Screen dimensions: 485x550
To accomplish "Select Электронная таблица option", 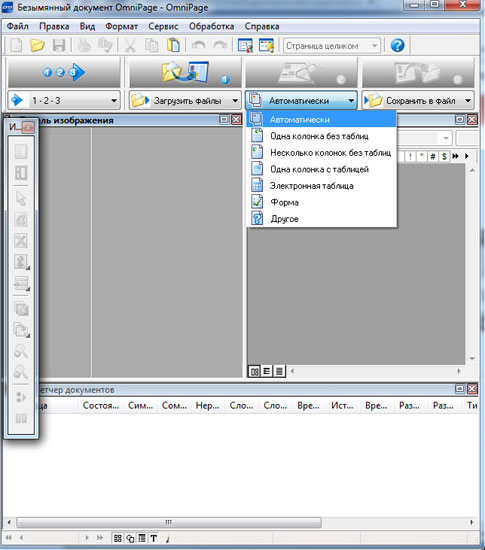I will coord(322,186).
